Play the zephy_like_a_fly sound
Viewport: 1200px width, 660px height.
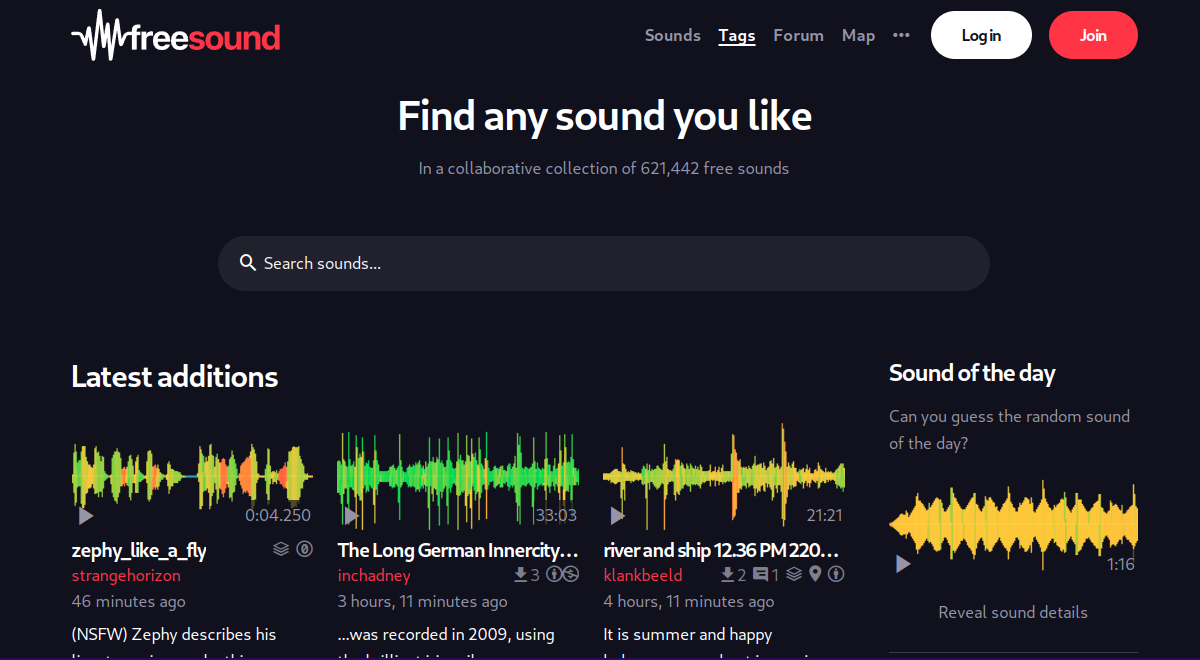(85, 516)
